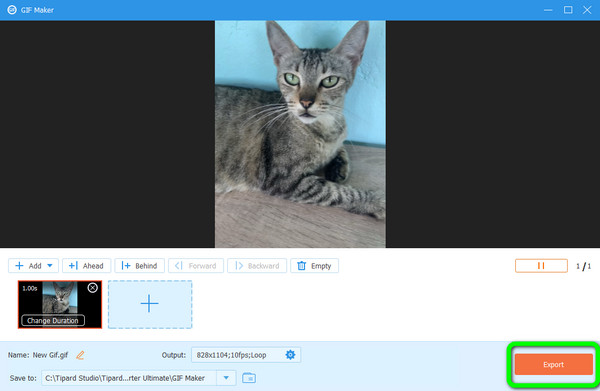Click the GIF Maker logo icon
Screen dimensions: 600x391
tap(12, 10)
